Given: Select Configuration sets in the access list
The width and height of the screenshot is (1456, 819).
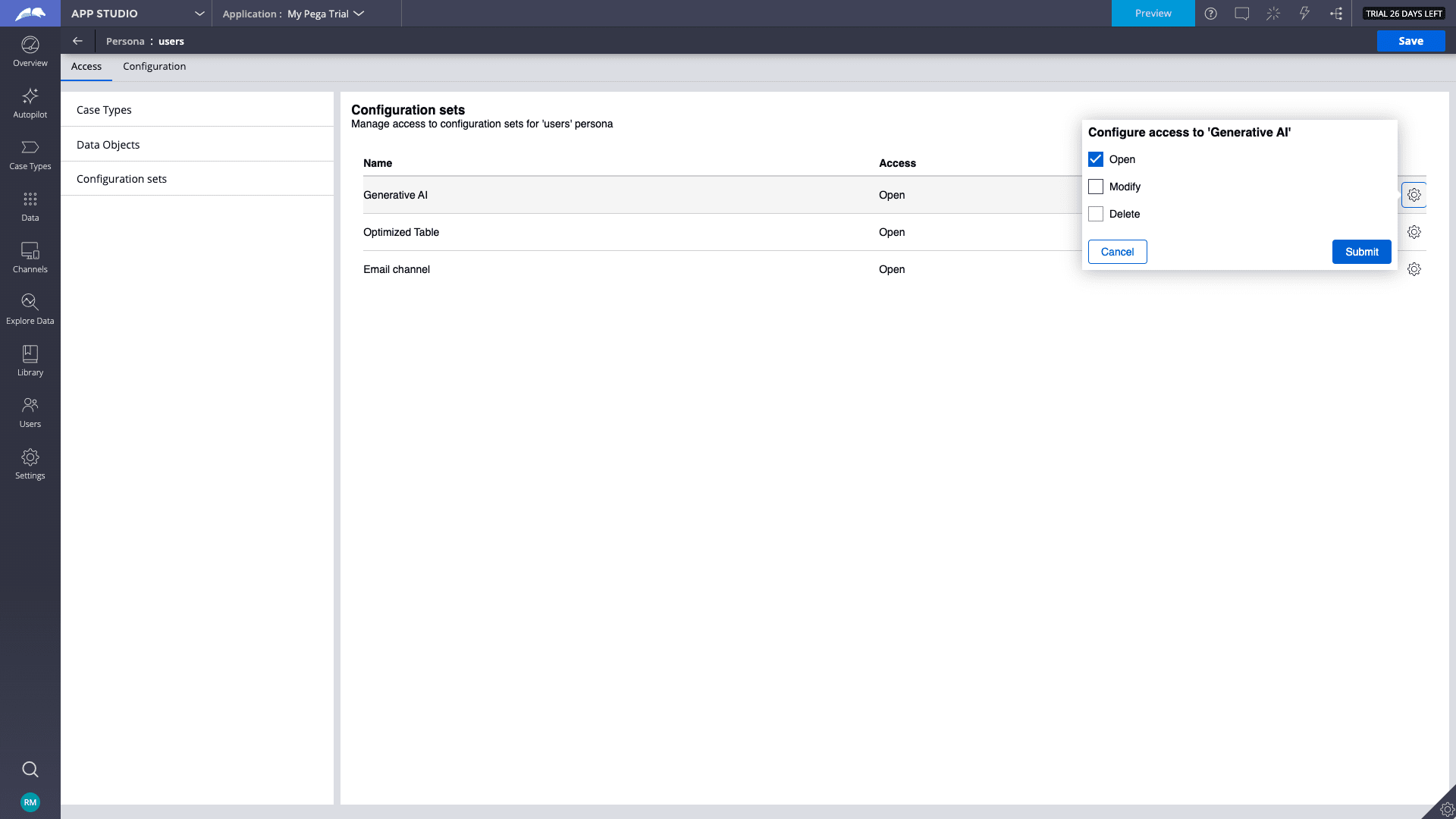Looking at the screenshot, I should click(197, 179).
